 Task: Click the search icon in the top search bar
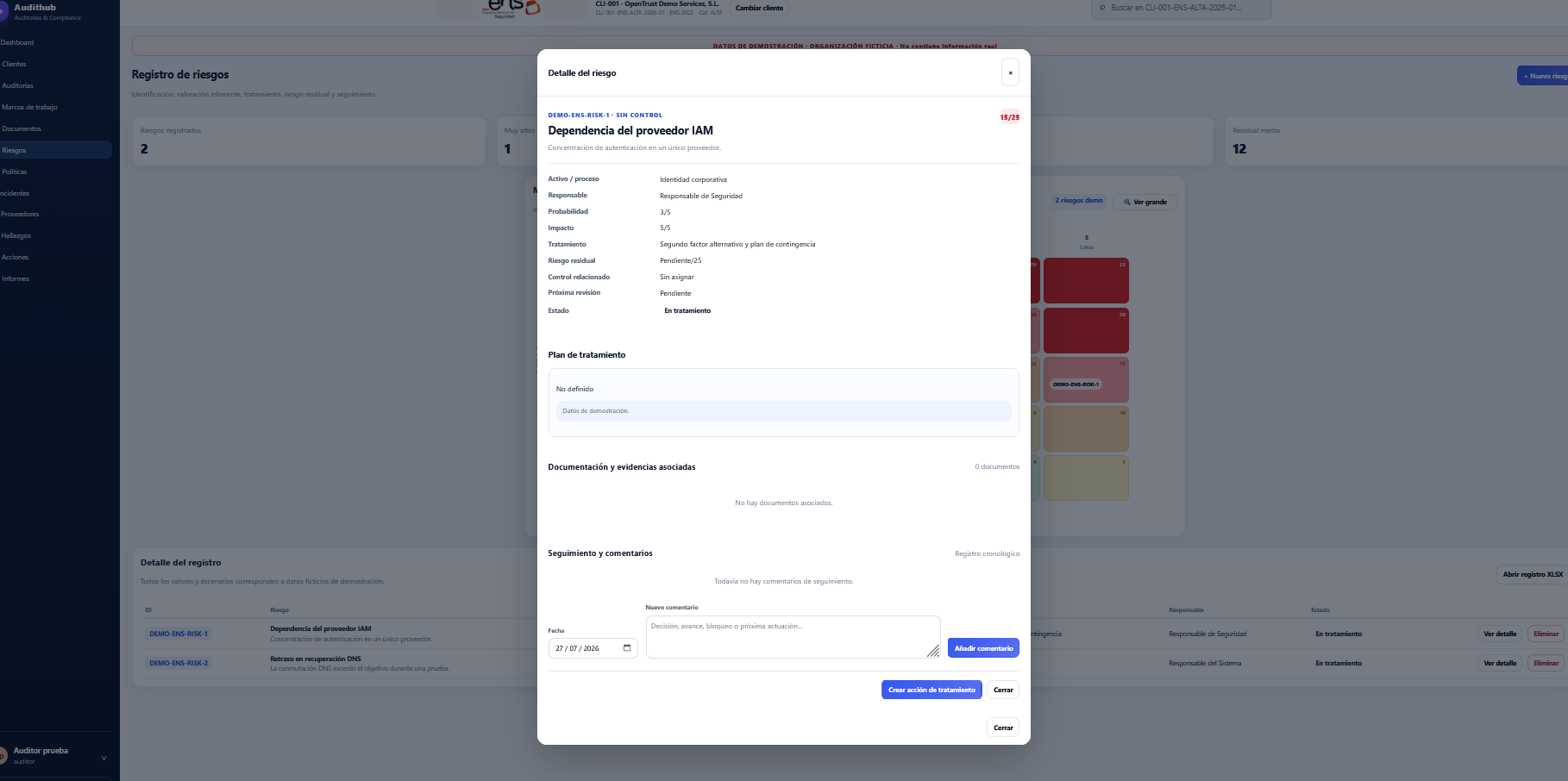(x=1102, y=8)
